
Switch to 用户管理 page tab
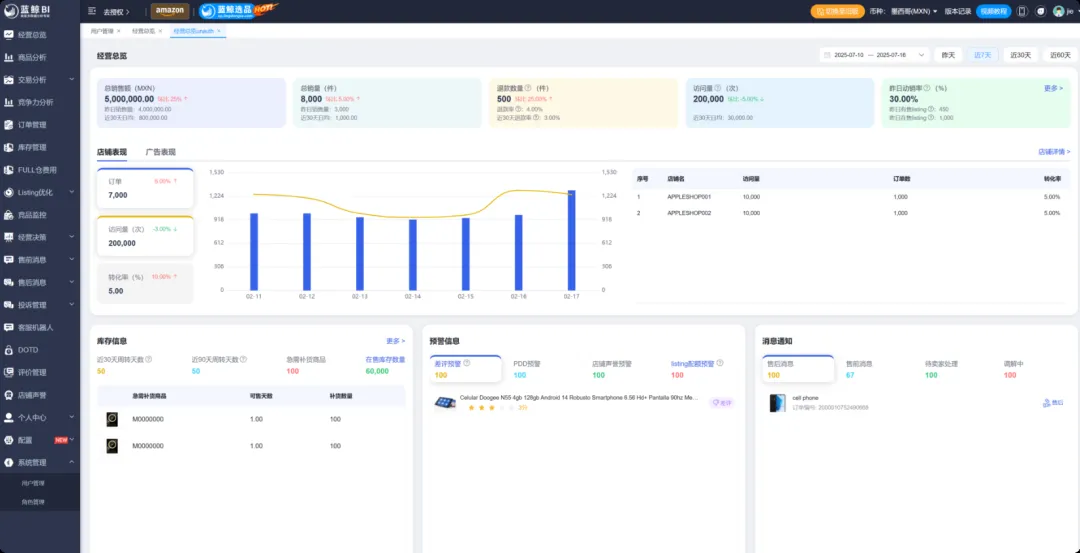[103, 31]
